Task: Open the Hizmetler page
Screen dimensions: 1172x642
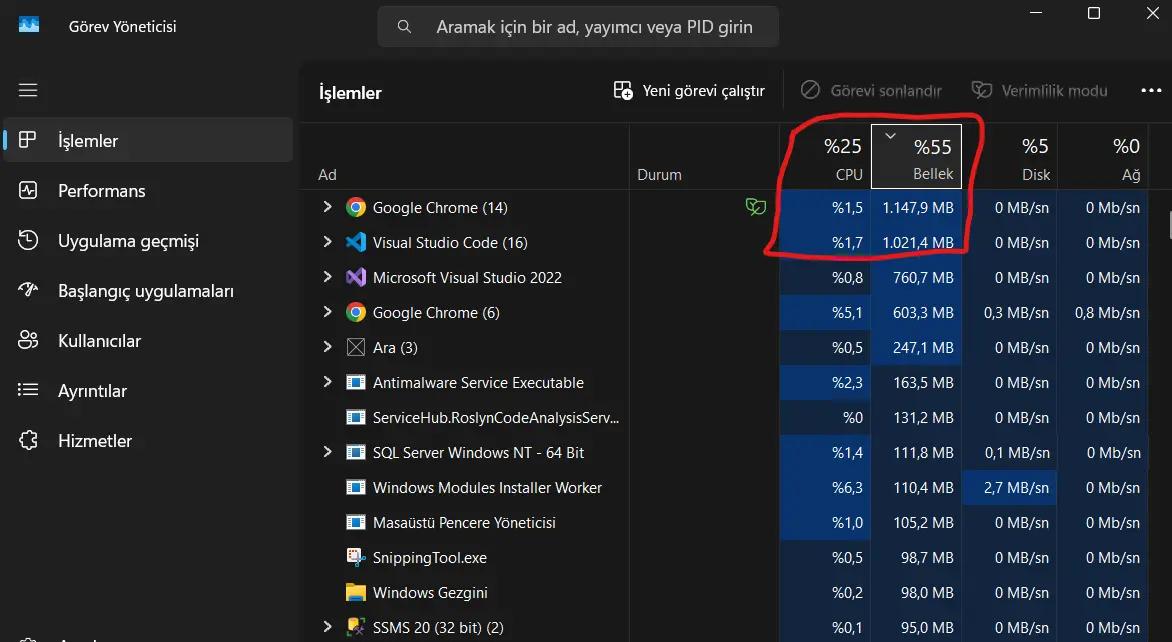Action: 148,440
